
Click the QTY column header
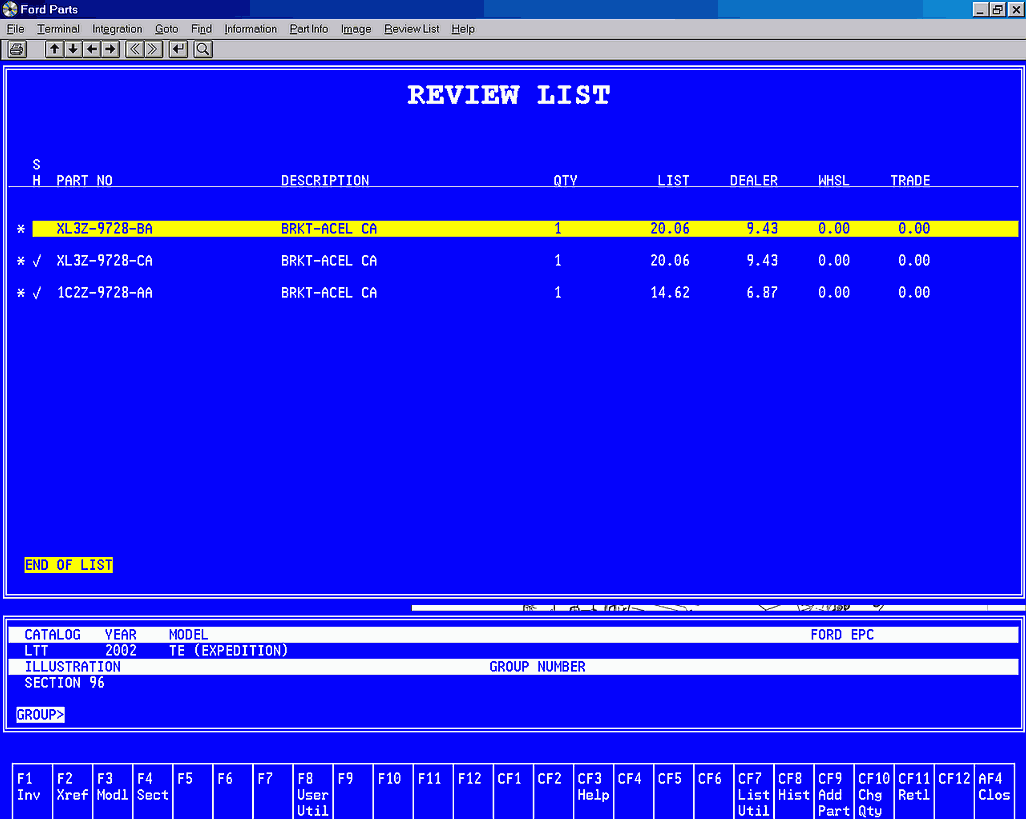click(x=565, y=181)
